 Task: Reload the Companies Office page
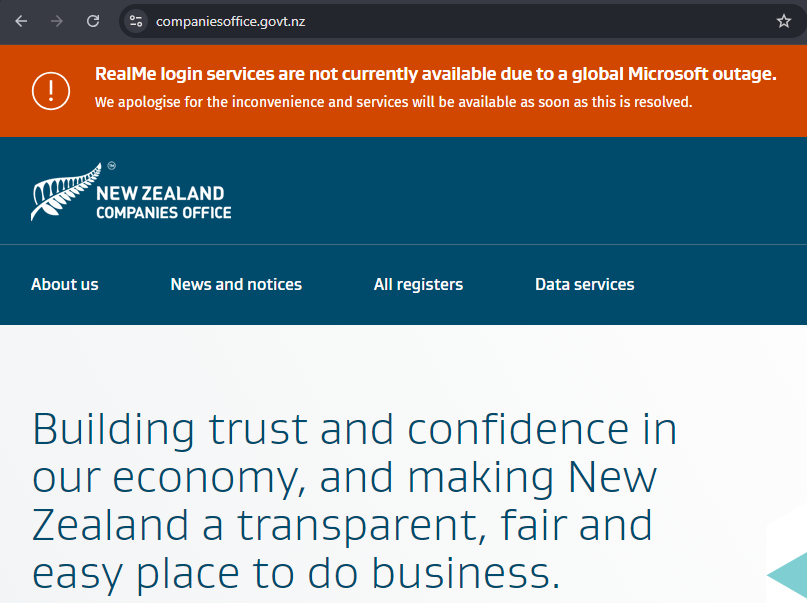[93, 21]
